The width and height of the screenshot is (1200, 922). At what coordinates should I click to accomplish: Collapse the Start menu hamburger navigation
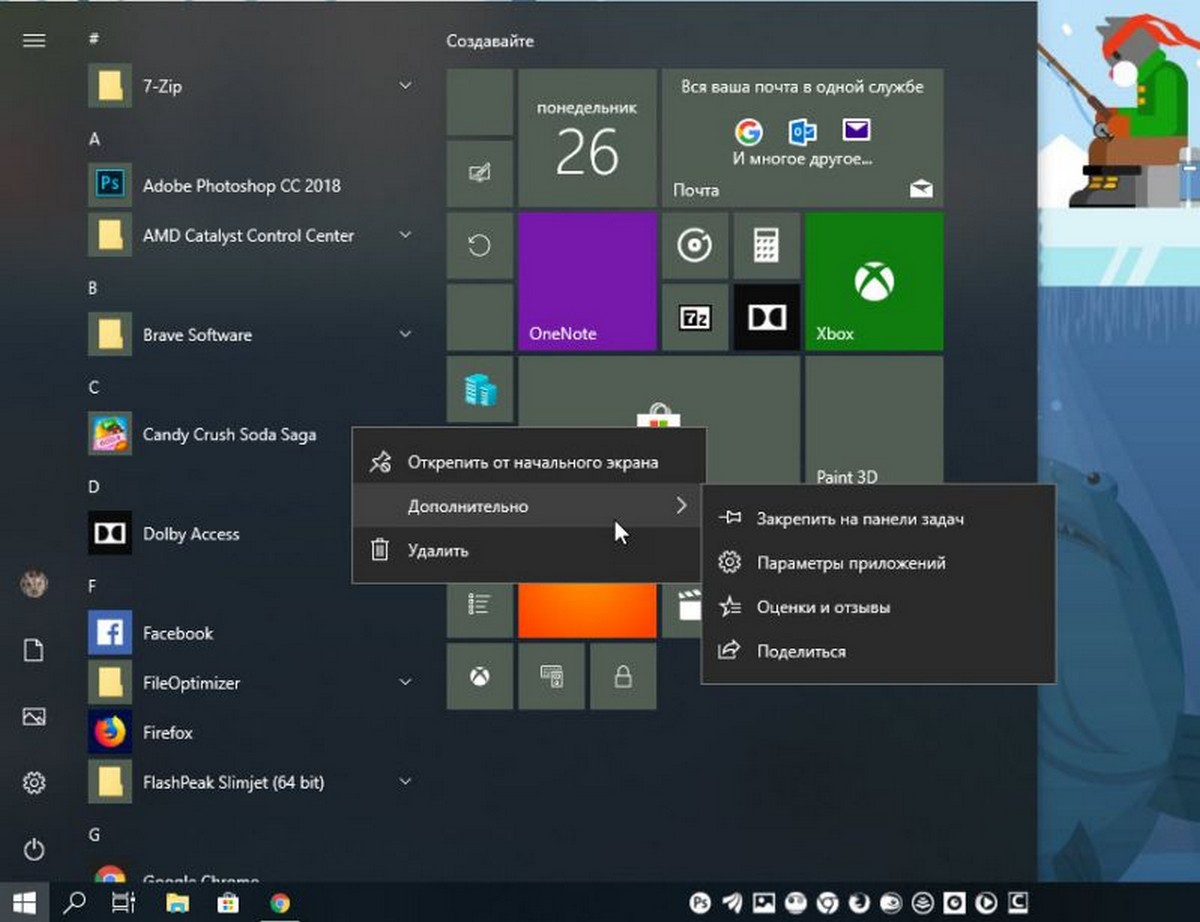coord(34,41)
